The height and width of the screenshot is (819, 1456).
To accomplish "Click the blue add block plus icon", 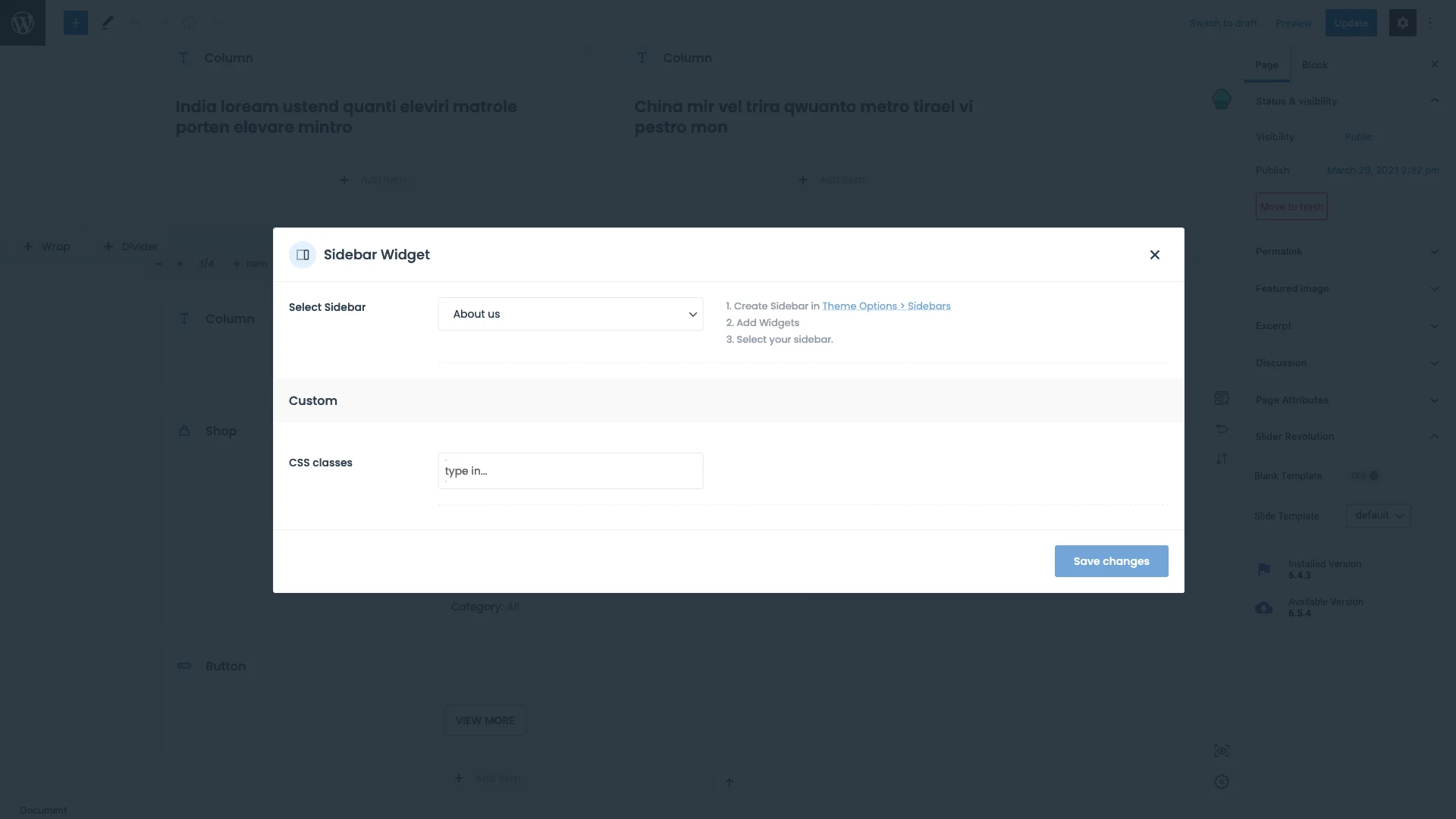I will click(75, 23).
